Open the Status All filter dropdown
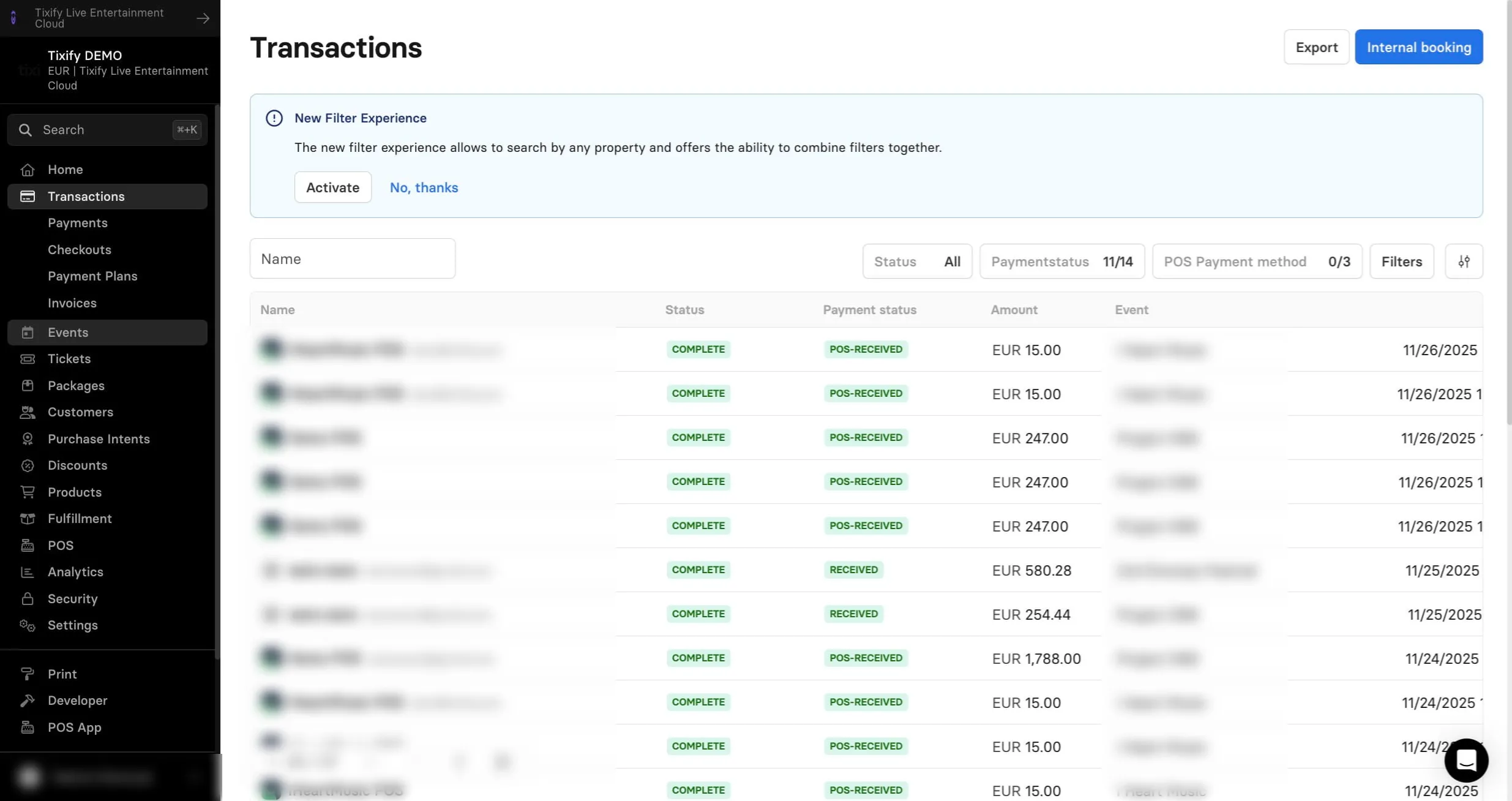 917,261
